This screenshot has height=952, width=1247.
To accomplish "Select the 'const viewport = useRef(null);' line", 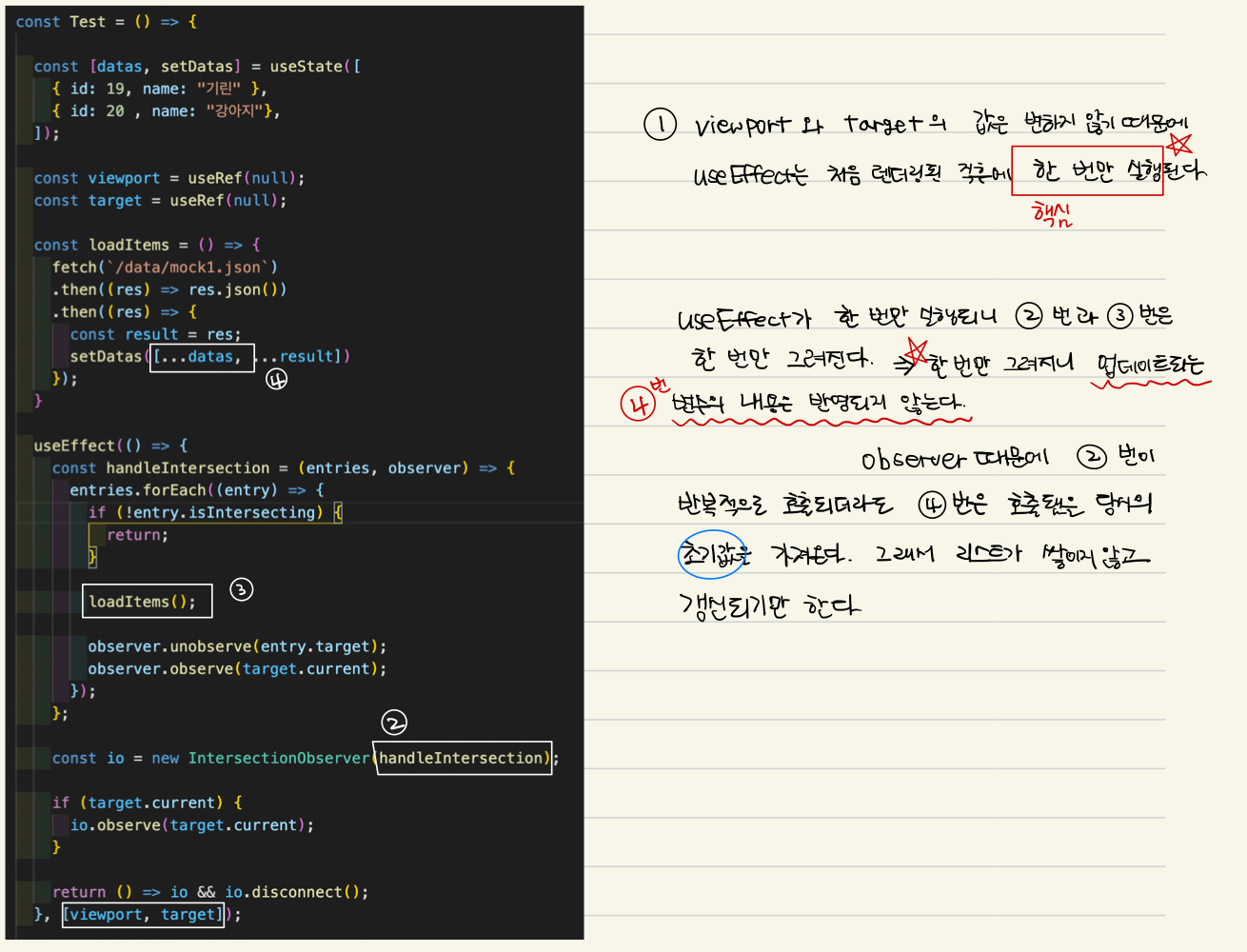I will pyautogui.click(x=169, y=178).
